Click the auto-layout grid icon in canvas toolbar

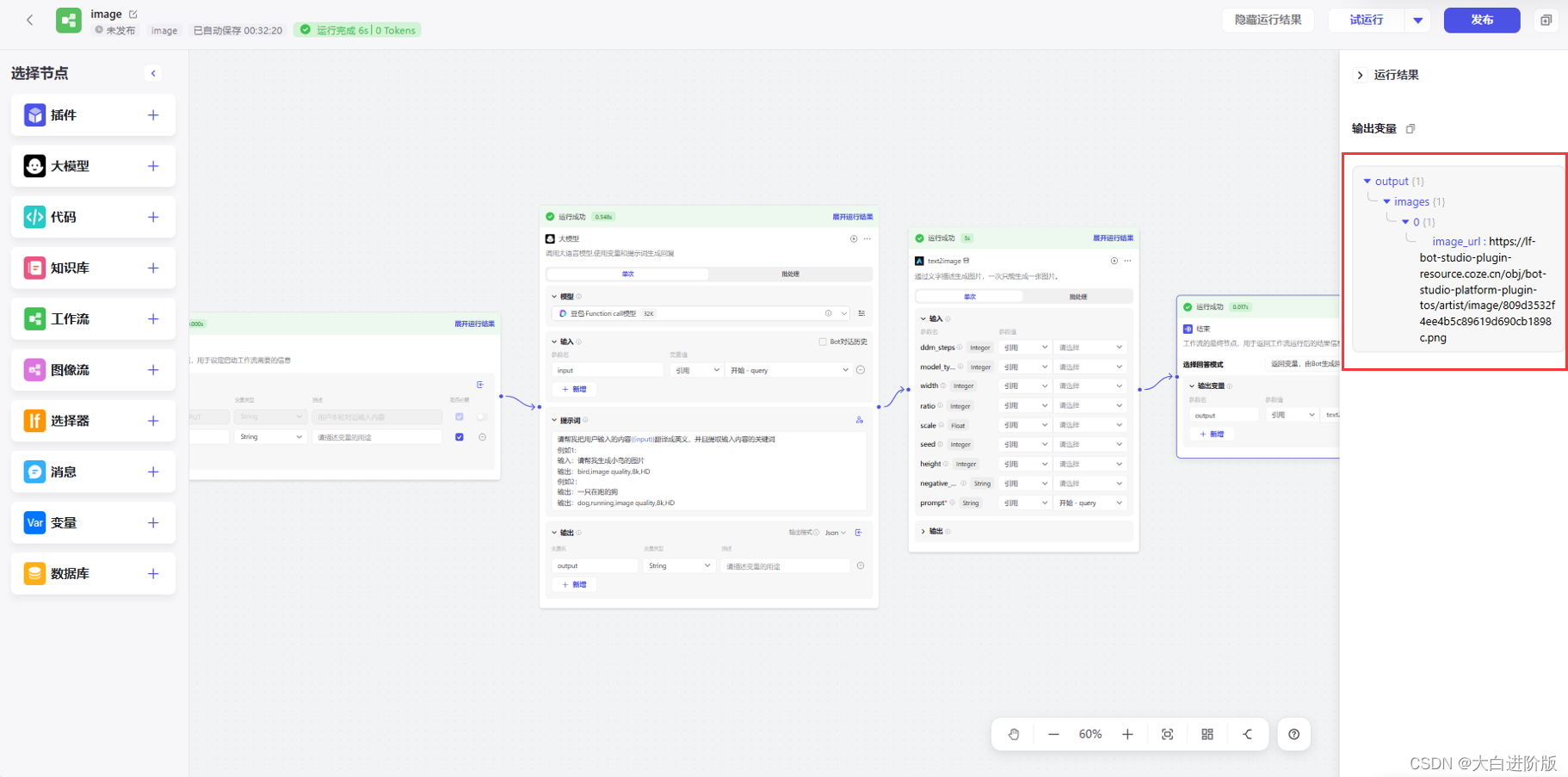pyautogui.click(x=1207, y=734)
